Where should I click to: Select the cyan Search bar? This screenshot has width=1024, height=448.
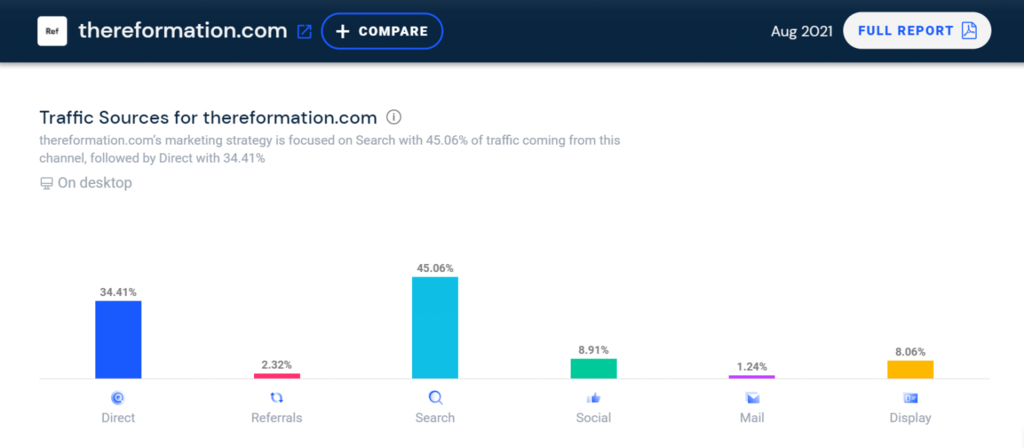point(435,328)
